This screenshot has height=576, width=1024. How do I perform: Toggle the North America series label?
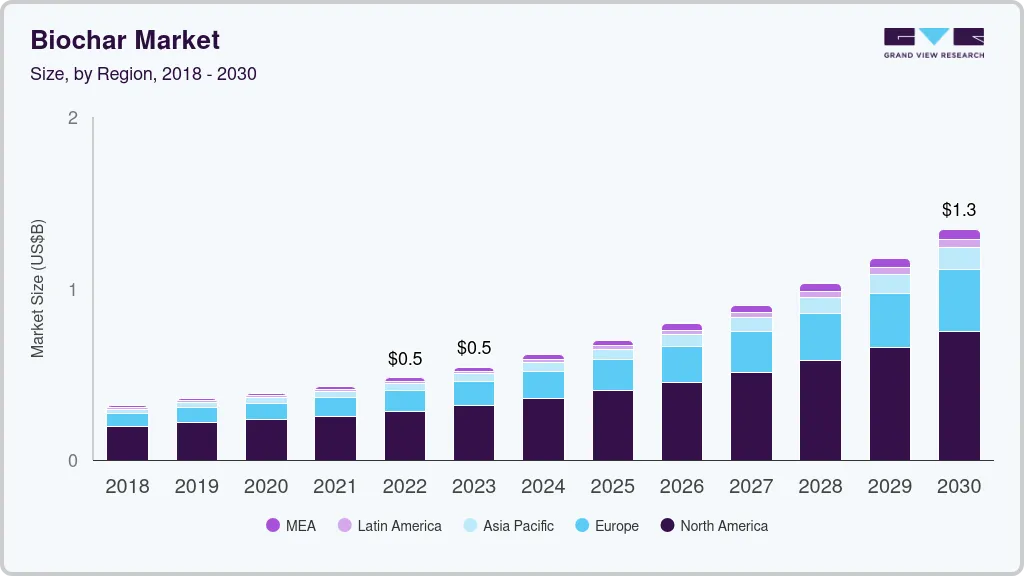point(724,525)
